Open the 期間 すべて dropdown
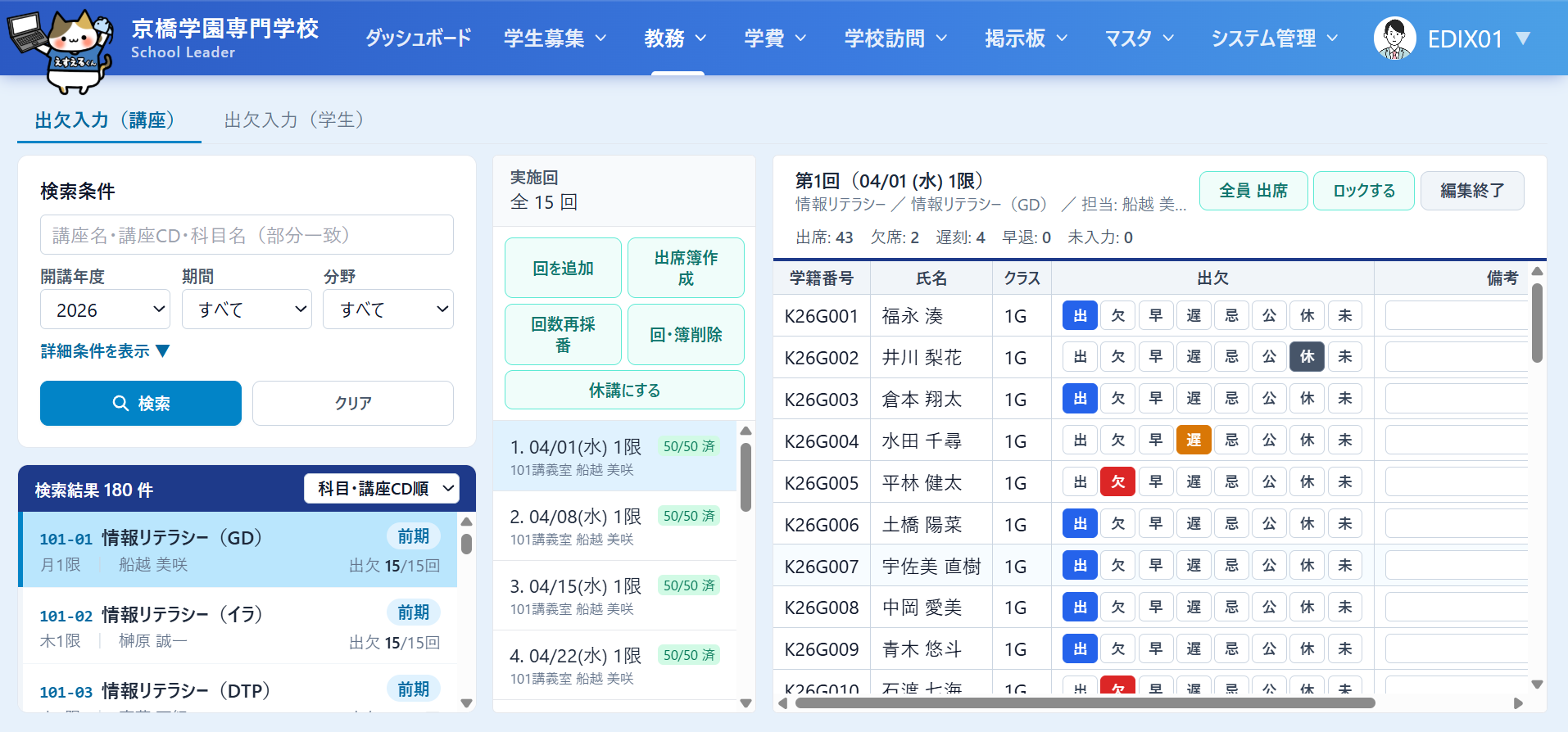This screenshot has width=1568, height=732. click(247, 310)
